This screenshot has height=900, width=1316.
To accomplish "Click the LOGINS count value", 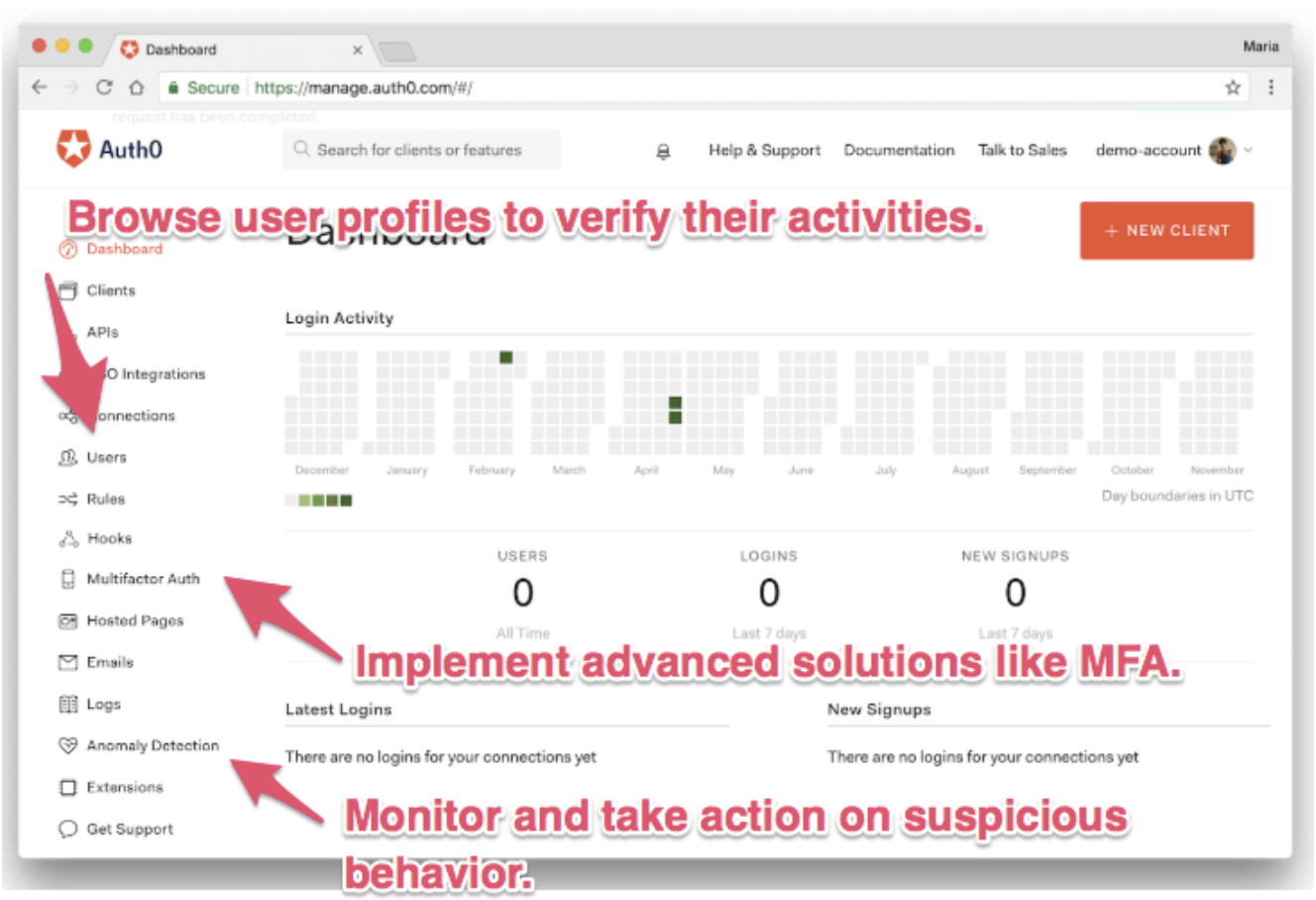I will (x=769, y=593).
